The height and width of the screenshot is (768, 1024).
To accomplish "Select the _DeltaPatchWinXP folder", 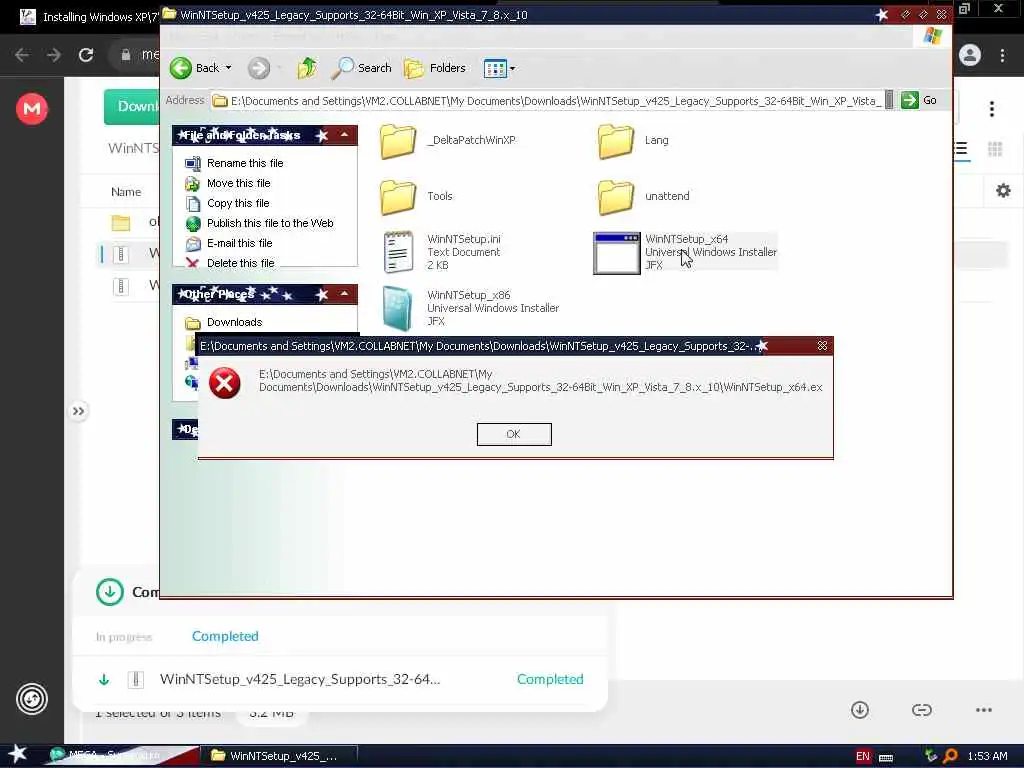I will click(448, 141).
